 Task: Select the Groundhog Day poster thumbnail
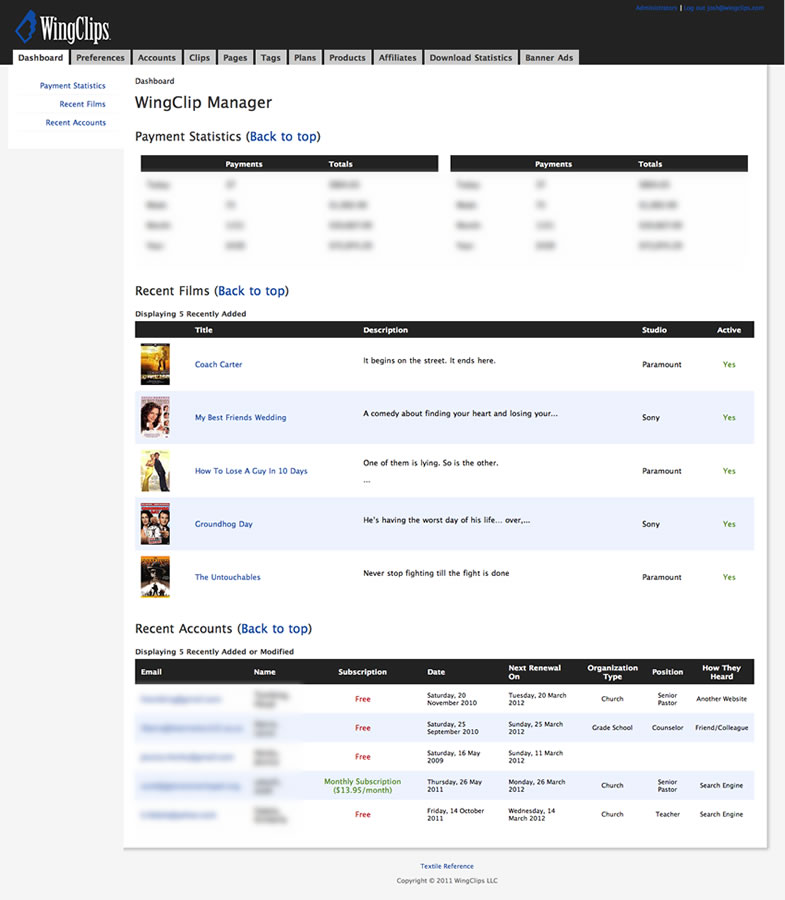tap(155, 524)
